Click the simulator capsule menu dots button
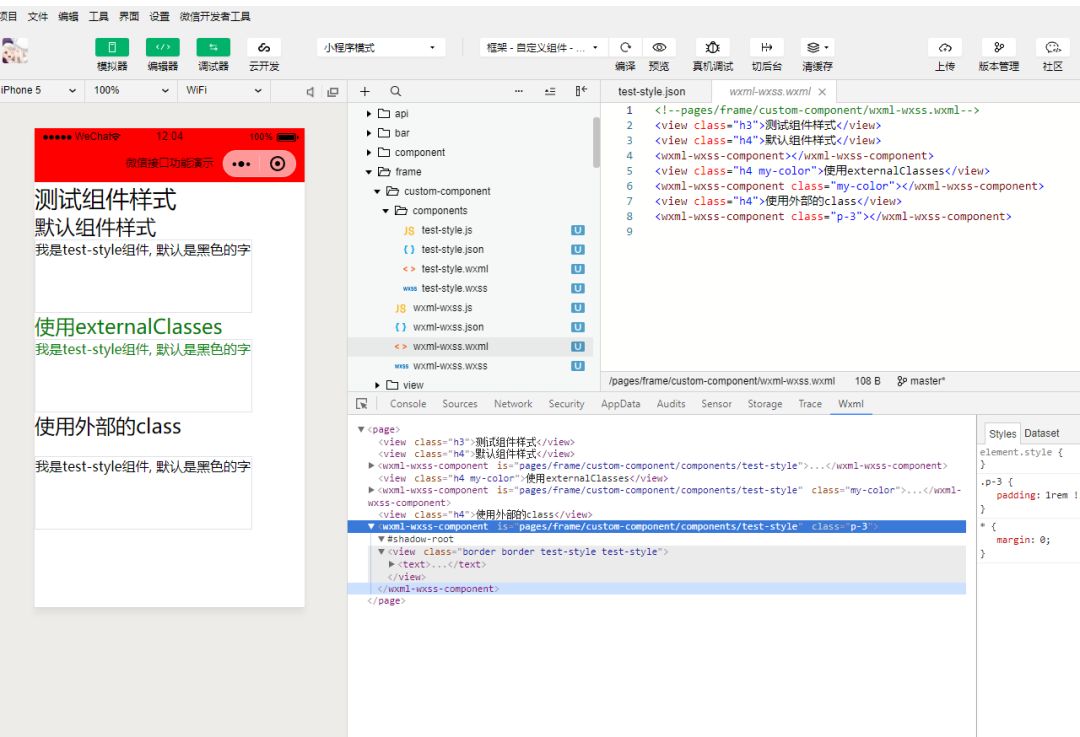This screenshot has width=1080, height=737. coord(241,164)
